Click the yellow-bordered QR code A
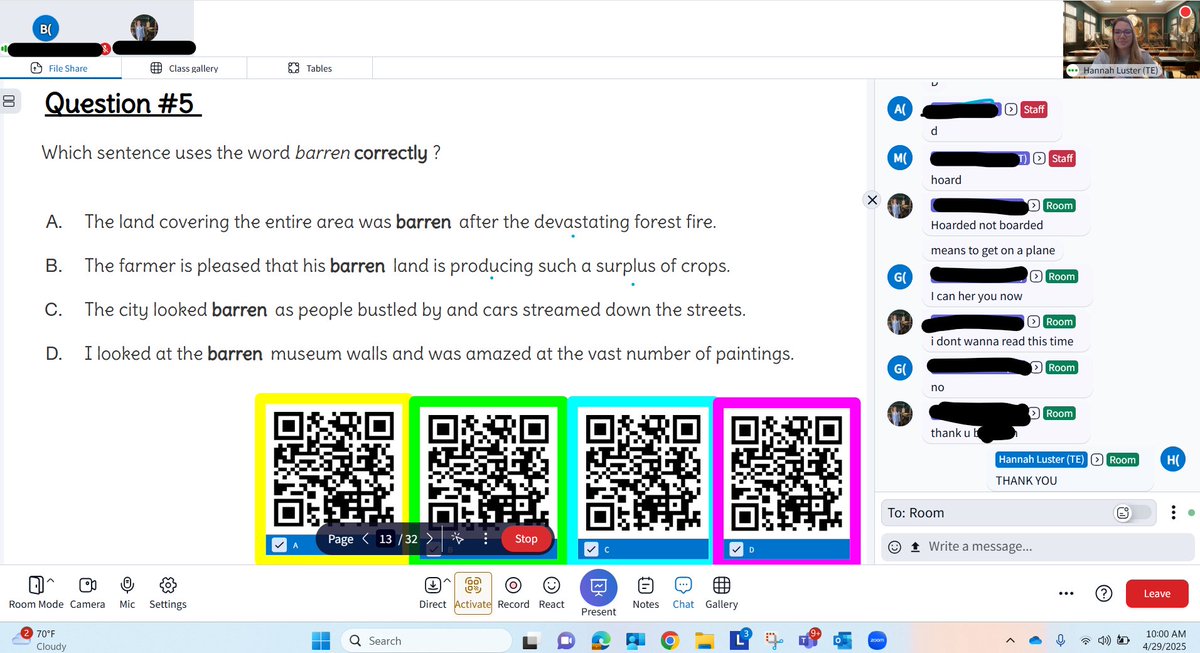1200x653 pixels. [x=334, y=468]
